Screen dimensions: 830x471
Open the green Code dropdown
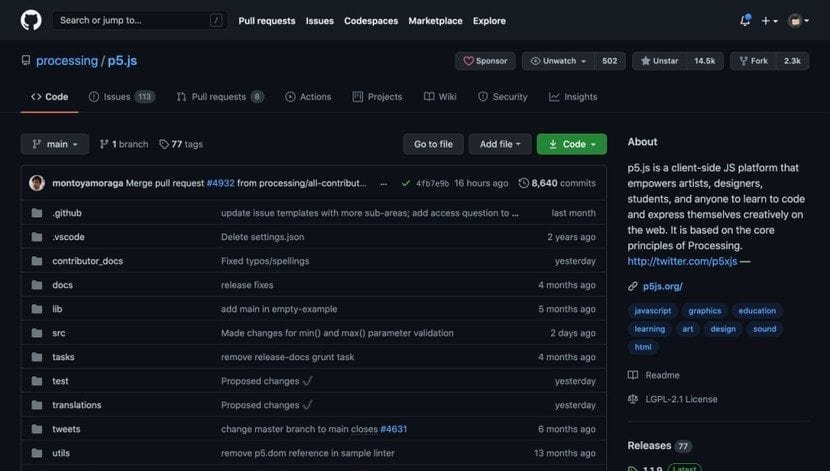click(x=571, y=144)
